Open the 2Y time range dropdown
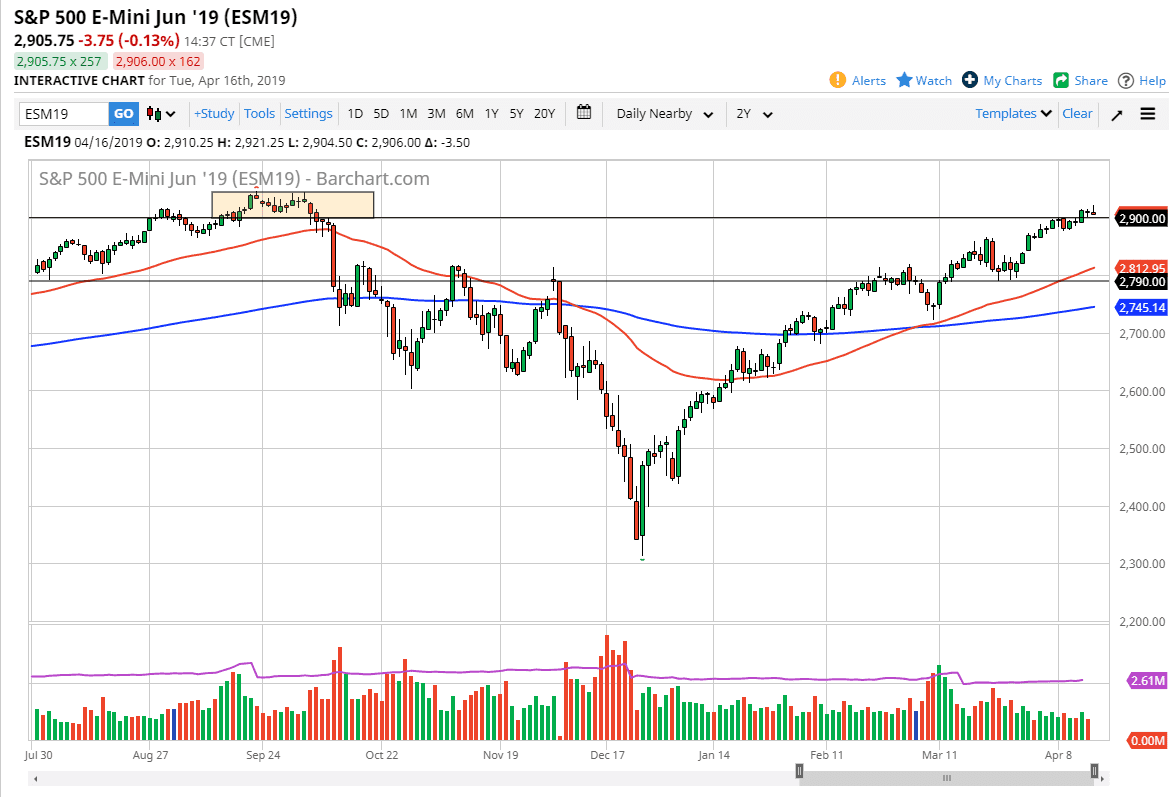 [752, 113]
